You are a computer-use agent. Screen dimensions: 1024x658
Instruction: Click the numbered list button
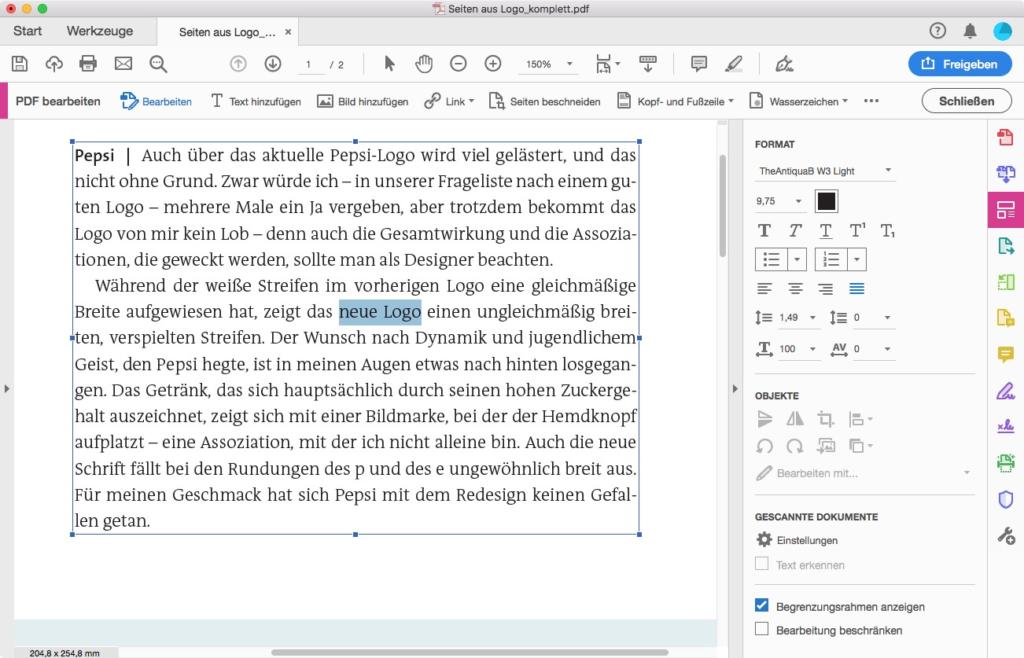click(831, 260)
